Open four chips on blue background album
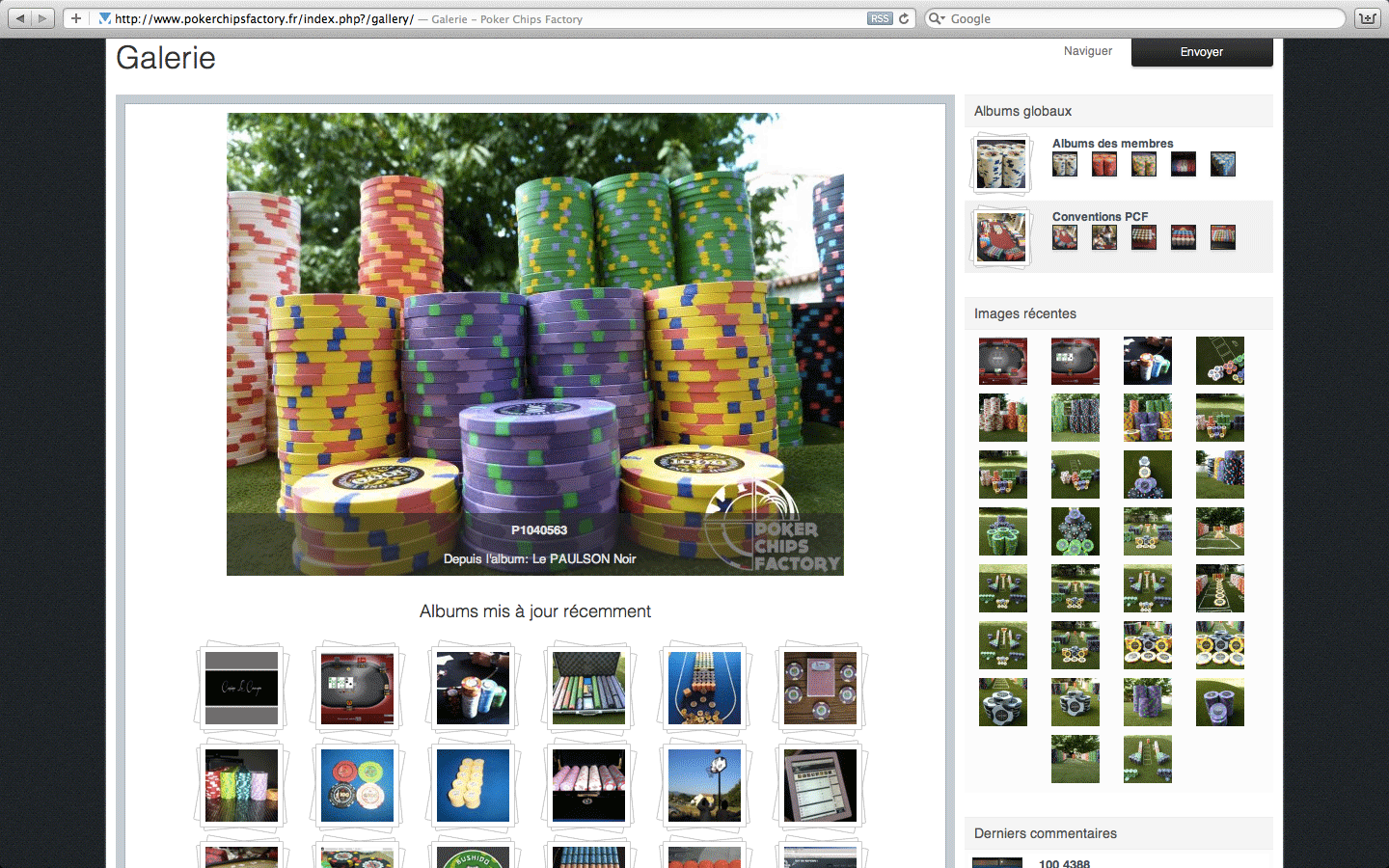 [357, 785]
